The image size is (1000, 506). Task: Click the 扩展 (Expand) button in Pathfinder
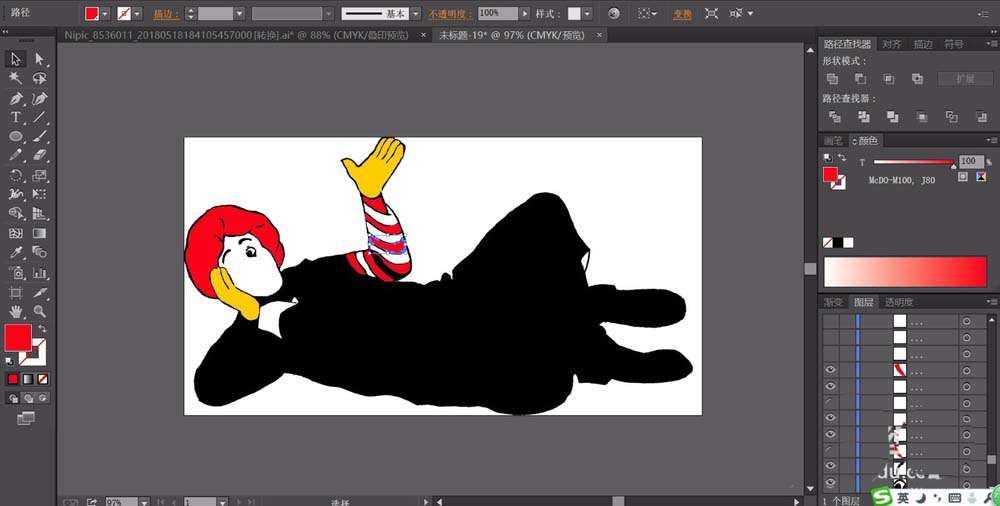(965, 79)
